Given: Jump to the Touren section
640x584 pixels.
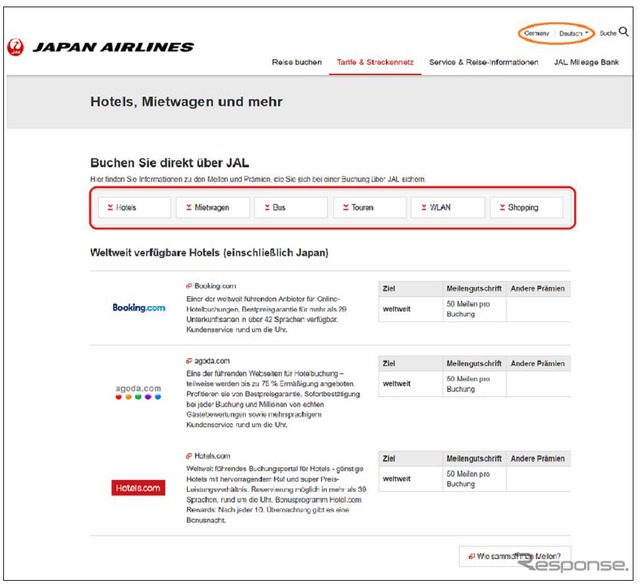Looking at the screenshot, I should pyautogui.click(x=370, y=207).
